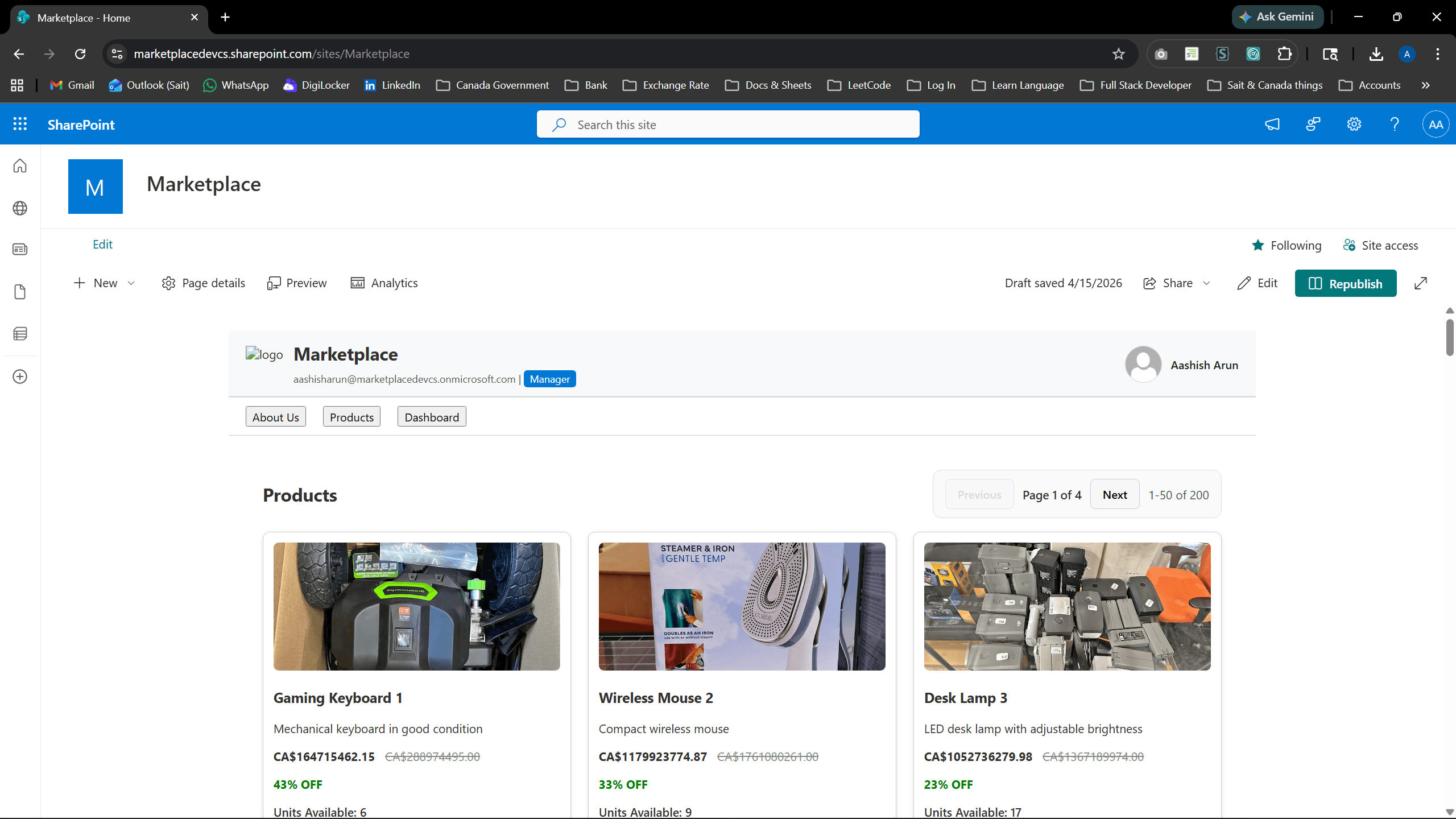Switch to Dashboard tab

pyautogui.click(x=432, y=417)
